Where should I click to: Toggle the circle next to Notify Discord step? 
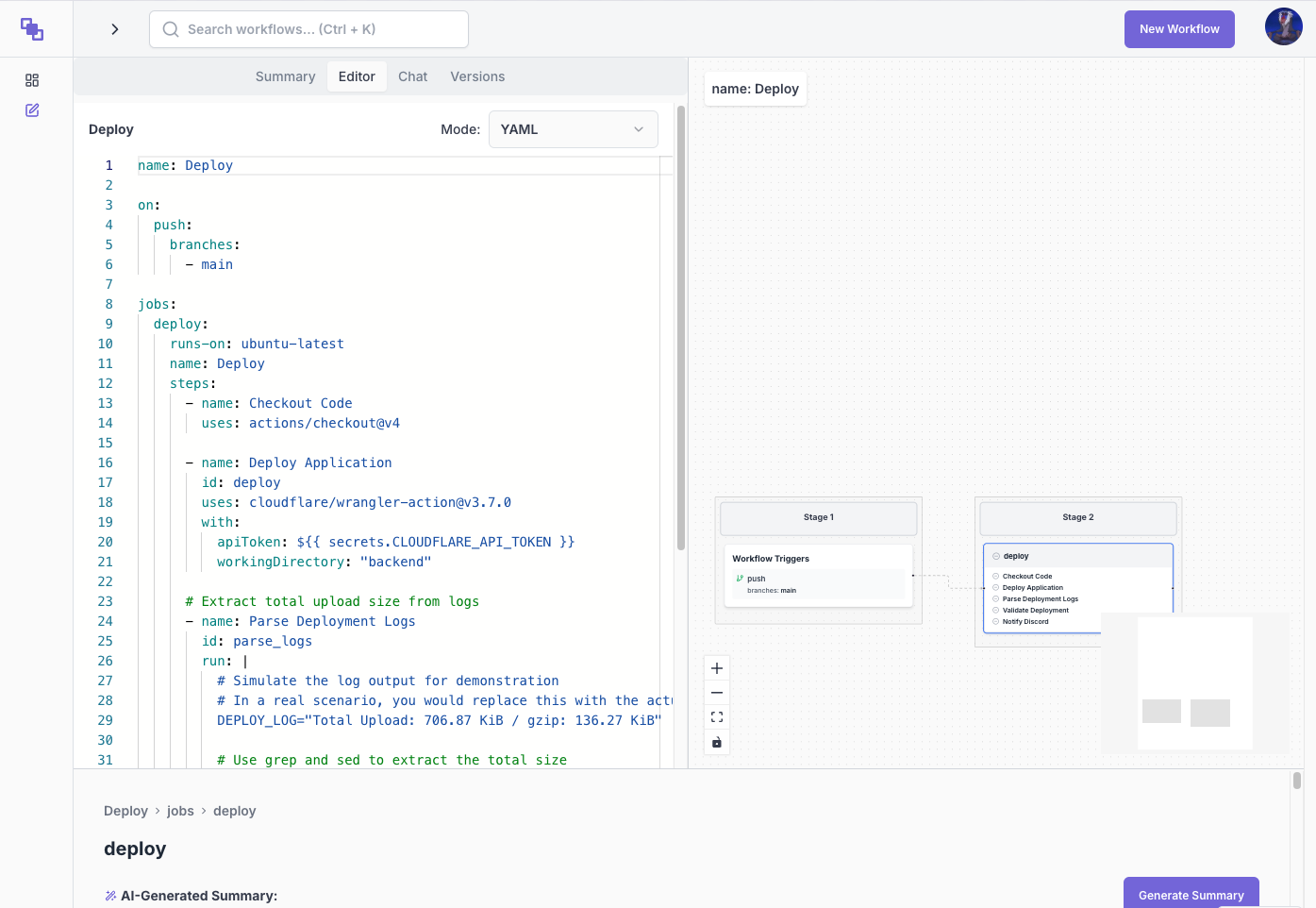click(x=995, y=621)
